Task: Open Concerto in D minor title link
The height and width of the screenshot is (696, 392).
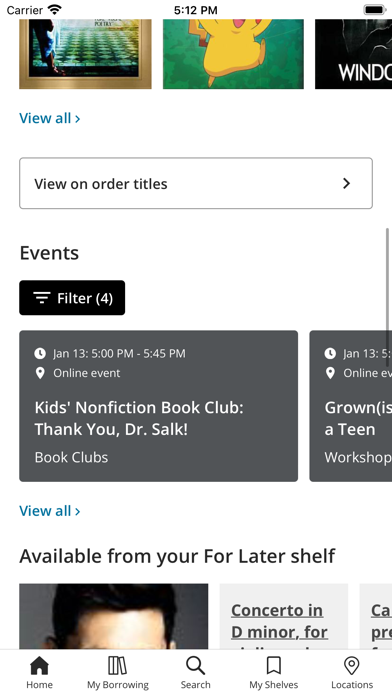Action: (279, 621)
